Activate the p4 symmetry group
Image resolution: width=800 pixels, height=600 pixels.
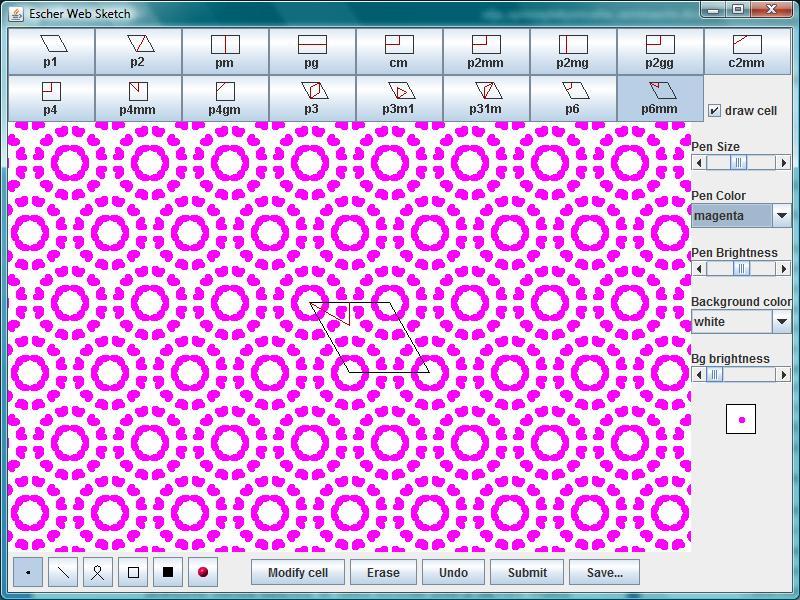point(52,98)
